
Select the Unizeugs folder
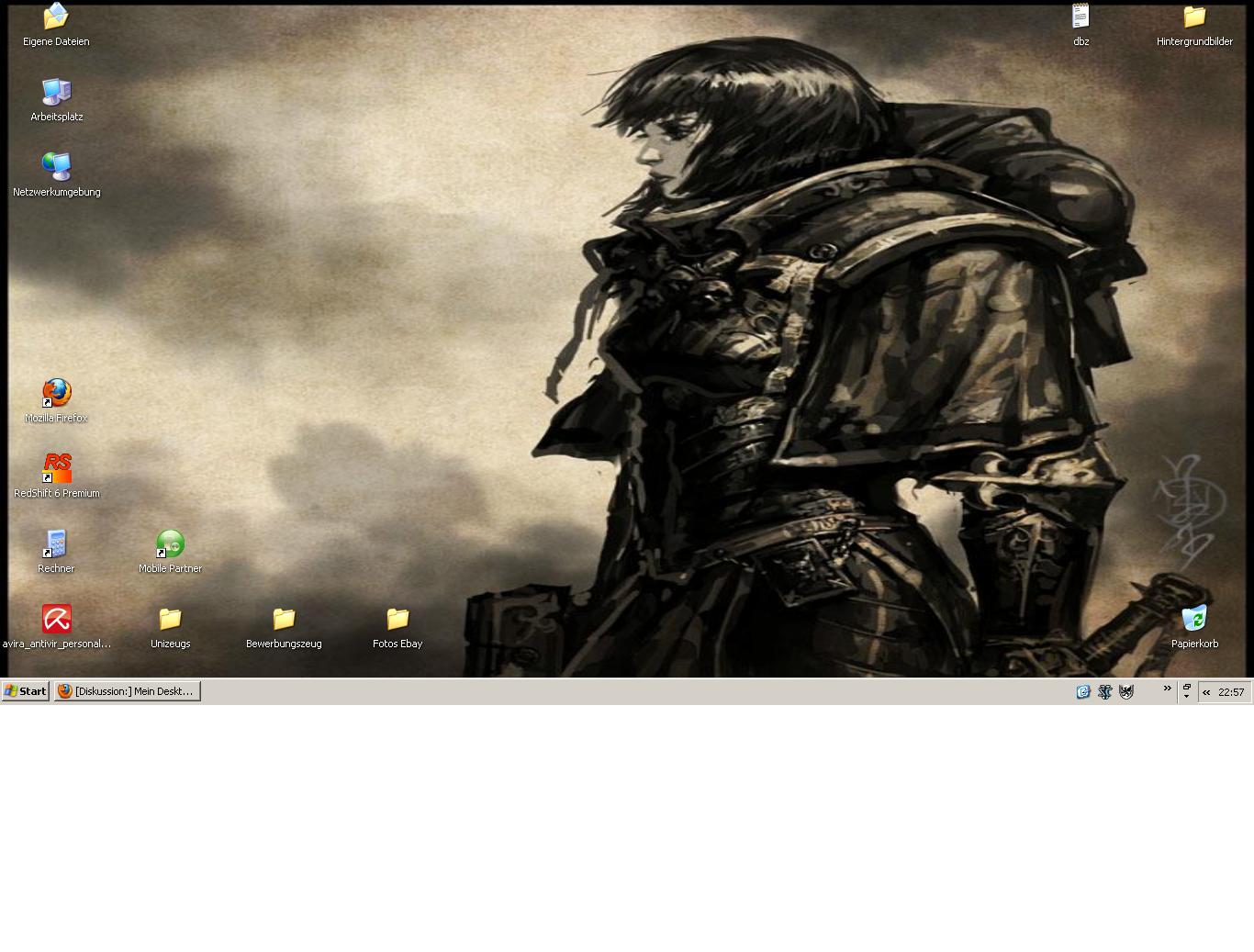[170, 619]
